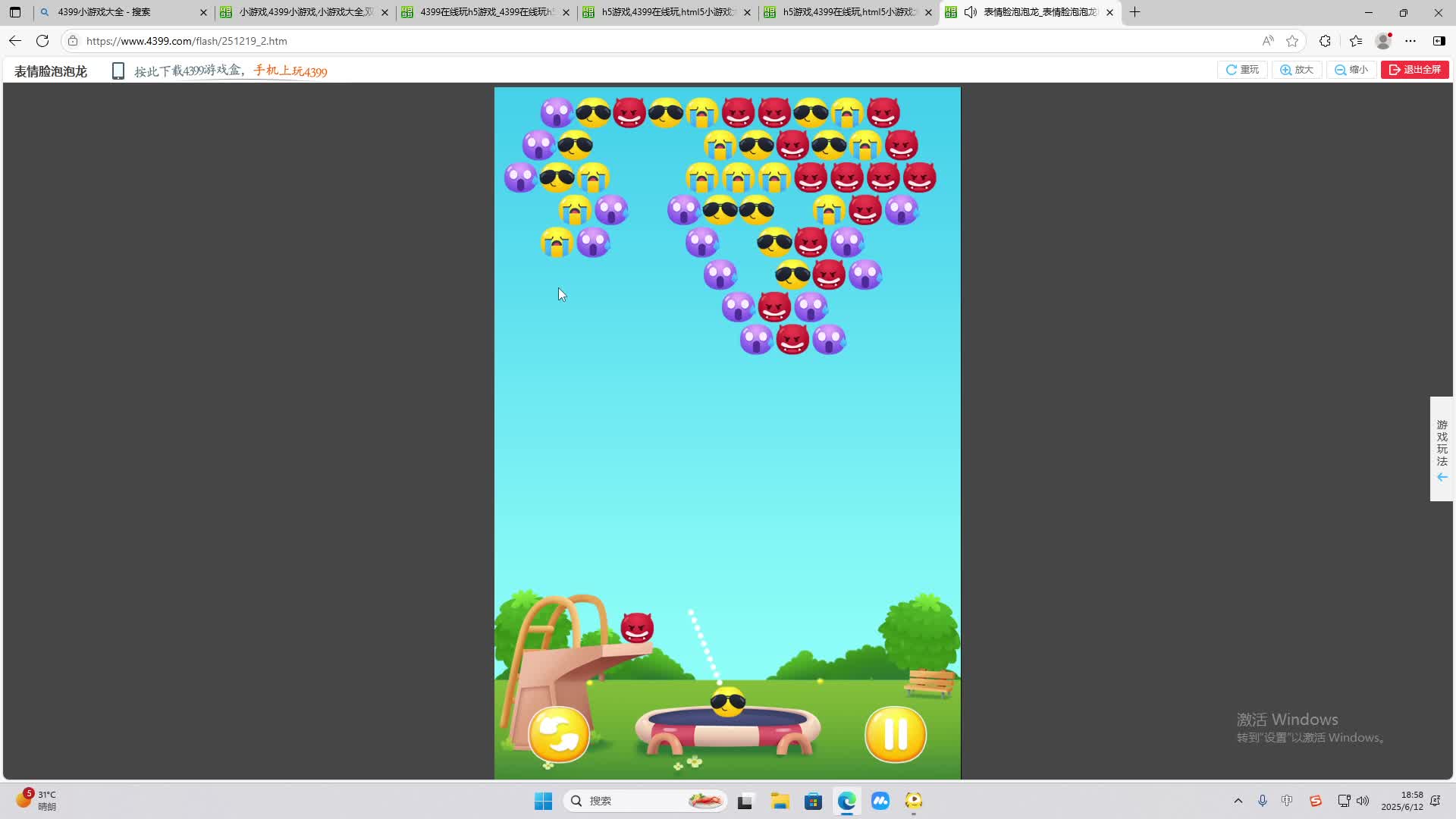This screenshot has height=819, width=1456.
Task: Show hidden system tray icons
Action: [x=1238, y=801]
